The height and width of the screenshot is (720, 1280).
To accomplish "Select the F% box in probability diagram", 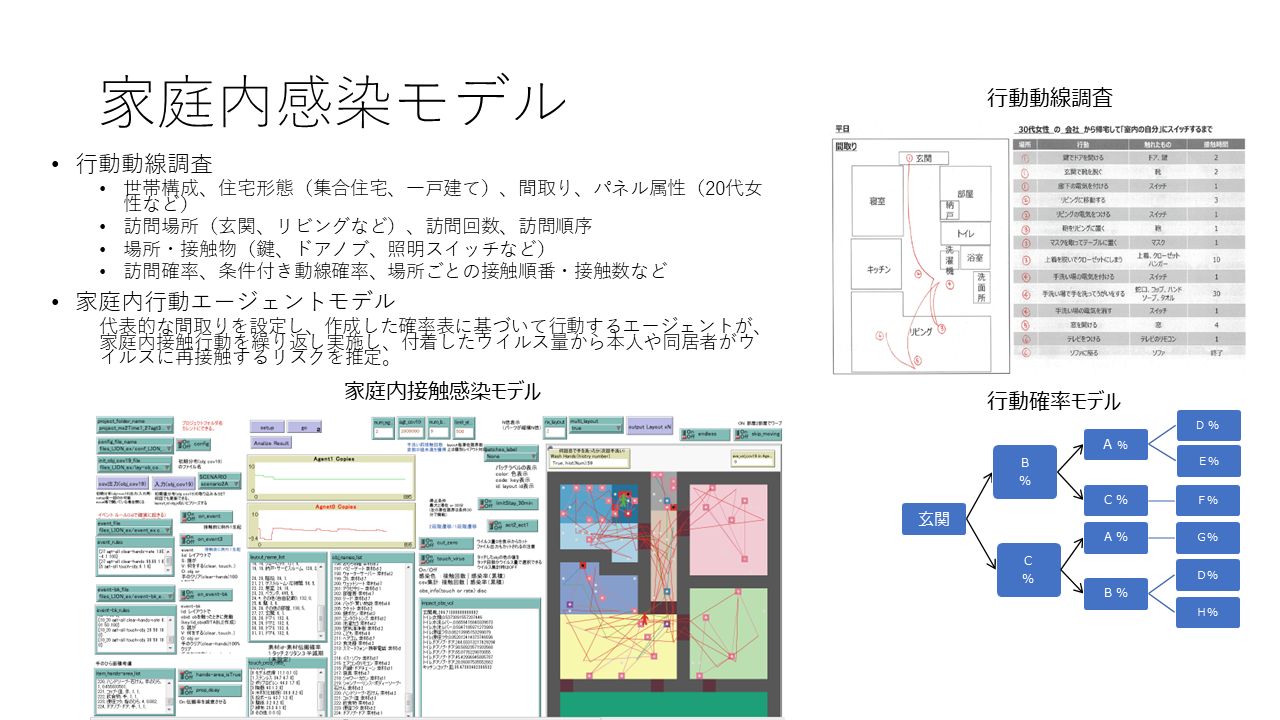I will pos(1209,499).
